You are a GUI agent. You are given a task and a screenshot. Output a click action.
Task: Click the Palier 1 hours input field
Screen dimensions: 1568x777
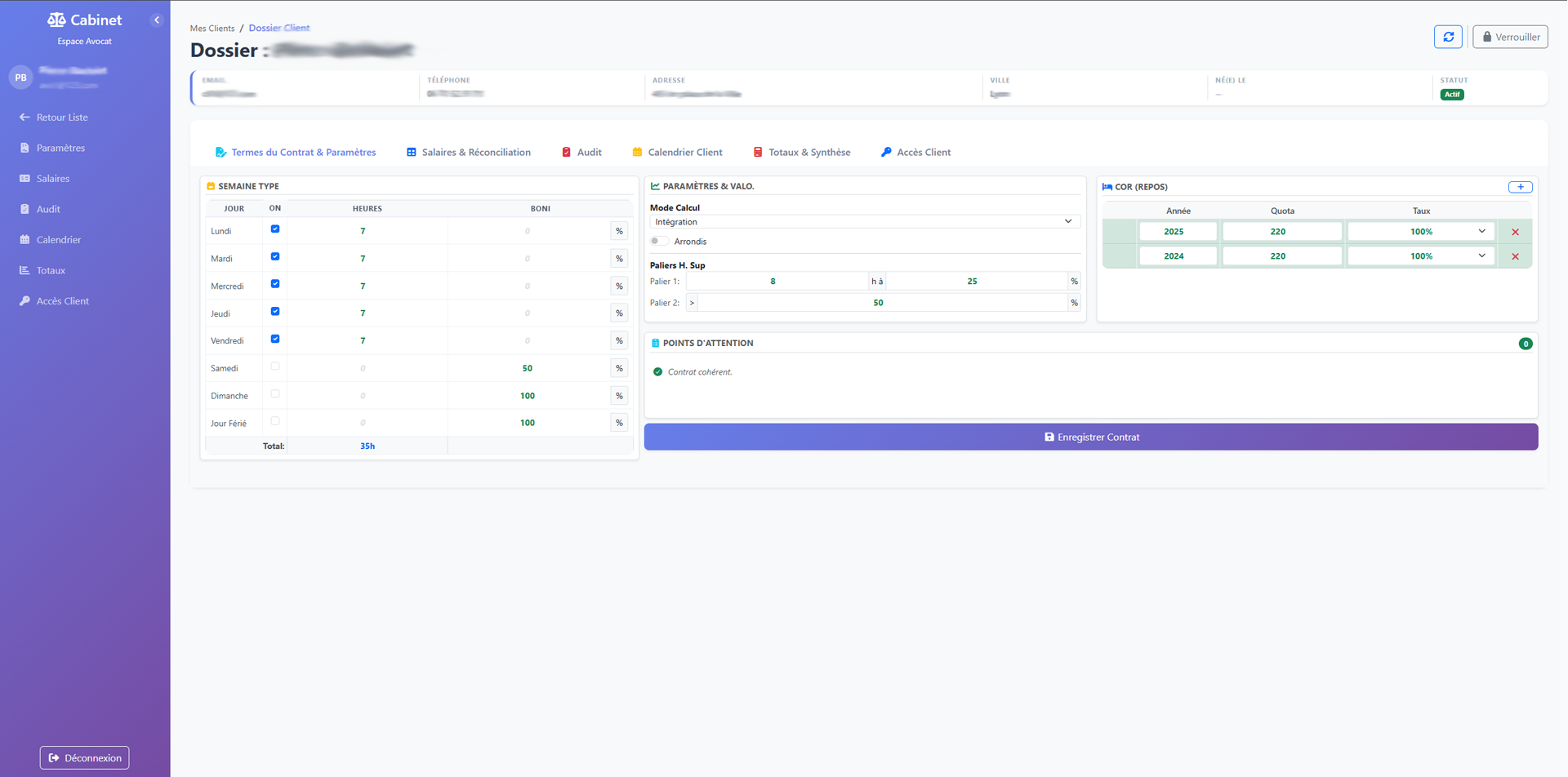point(776,282)
